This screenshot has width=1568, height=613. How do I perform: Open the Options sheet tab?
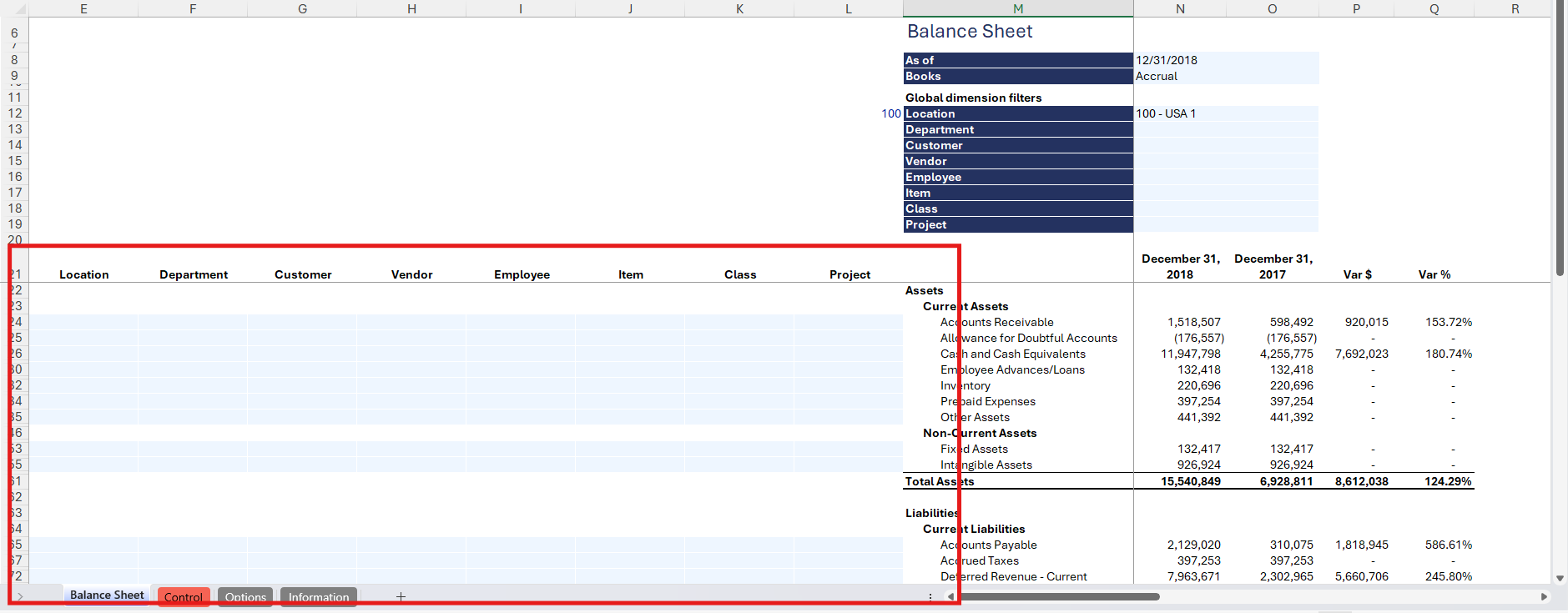pyautogui.click(x=245, y=597)
